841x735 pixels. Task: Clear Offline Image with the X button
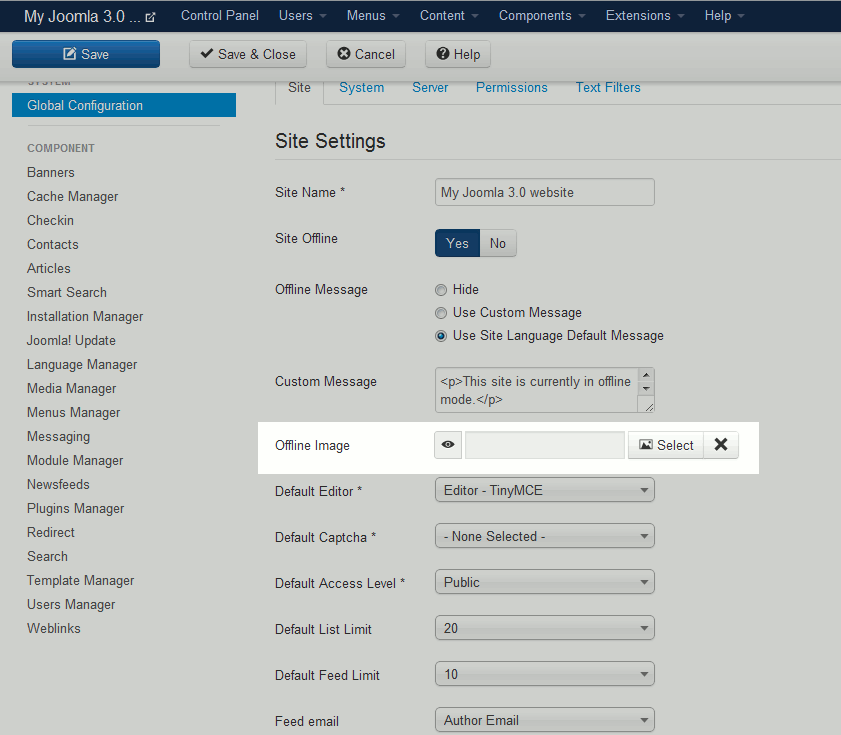click(721, 445)
